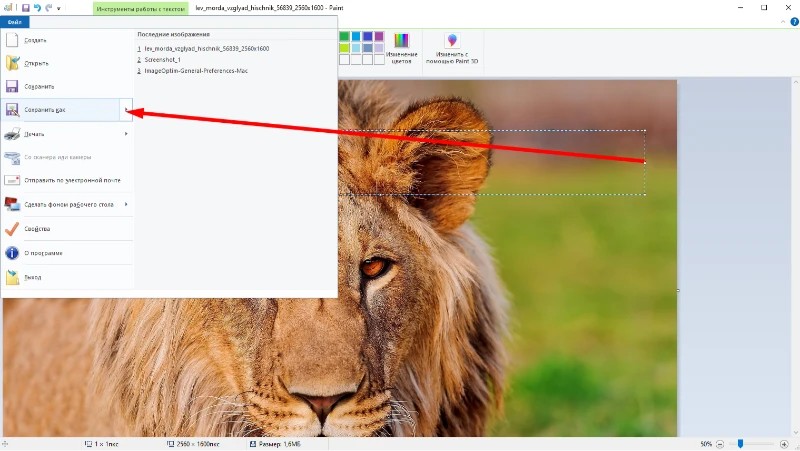Click the Открыть folder icon
Image resolution: width=800 pixels, height=451 pixels.
[12, 63]
